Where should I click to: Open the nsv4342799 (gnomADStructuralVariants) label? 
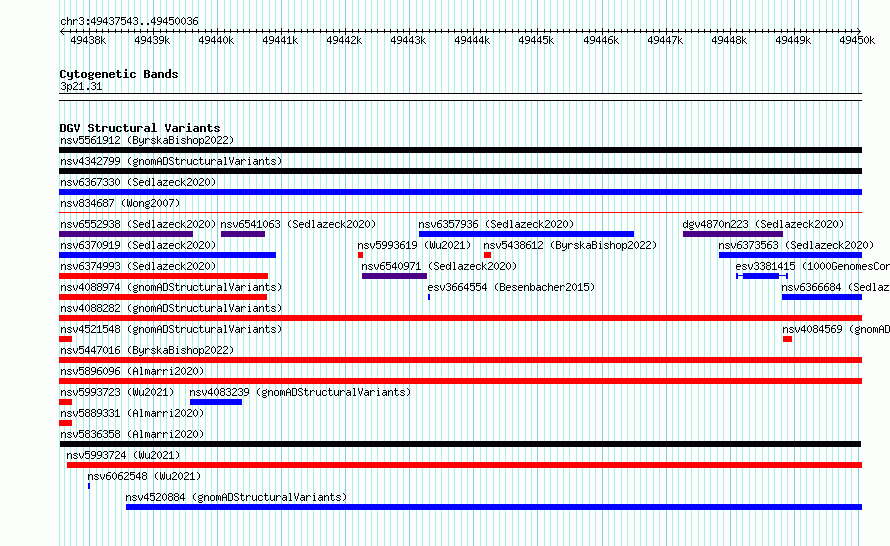(x=171, y=161)
